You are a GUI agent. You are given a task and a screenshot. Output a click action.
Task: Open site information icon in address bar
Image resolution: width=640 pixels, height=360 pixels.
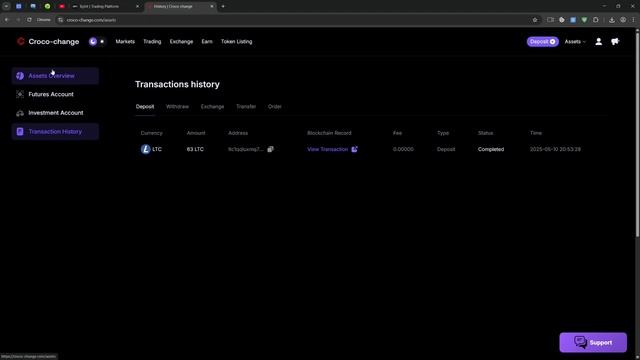click(61, 20)
